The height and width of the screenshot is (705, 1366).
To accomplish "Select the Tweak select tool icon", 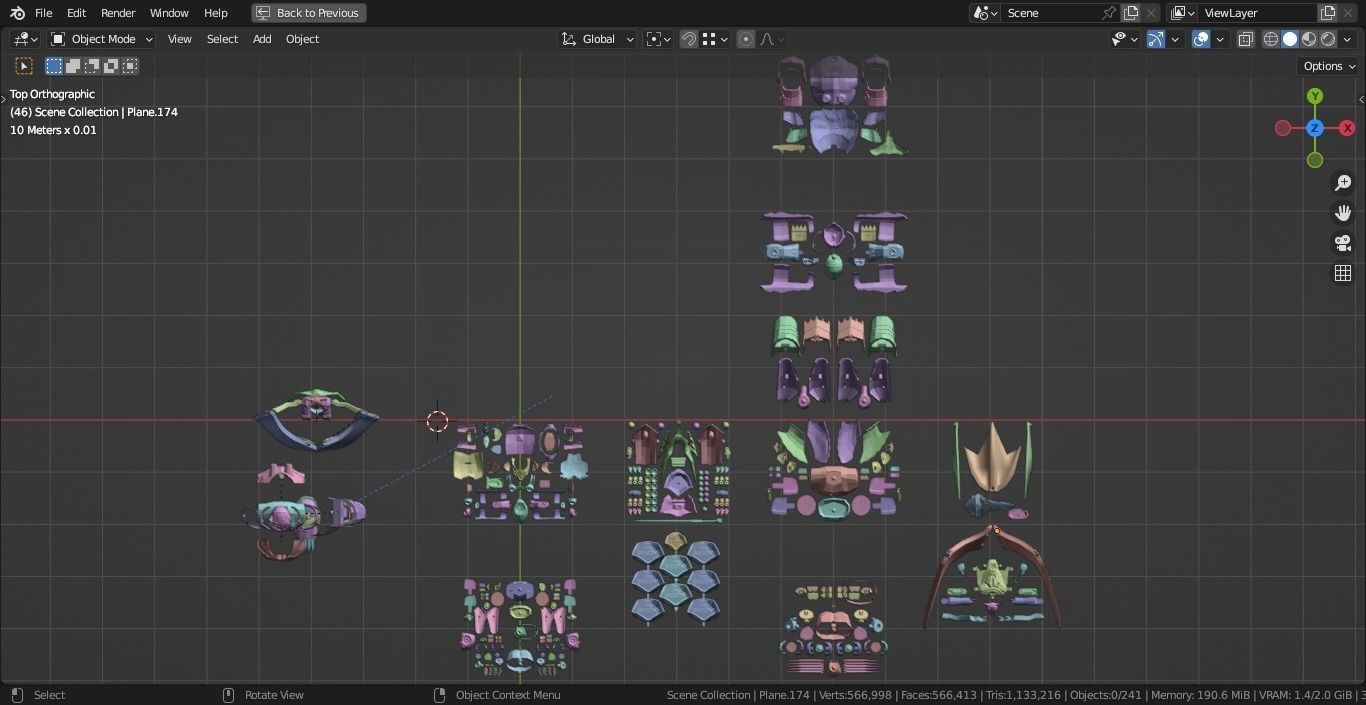I will (24, 66).
